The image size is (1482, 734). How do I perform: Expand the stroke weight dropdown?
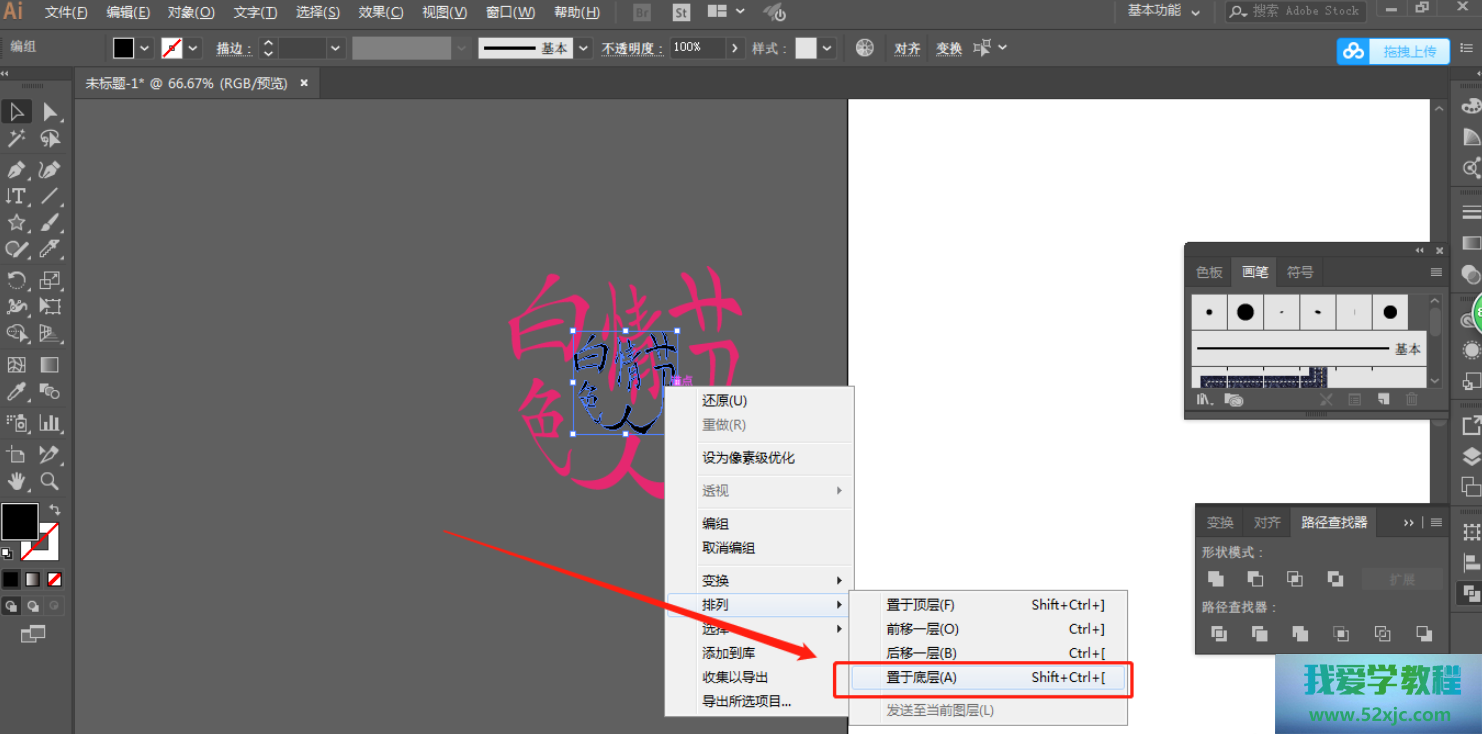click(x=335, y=48)
